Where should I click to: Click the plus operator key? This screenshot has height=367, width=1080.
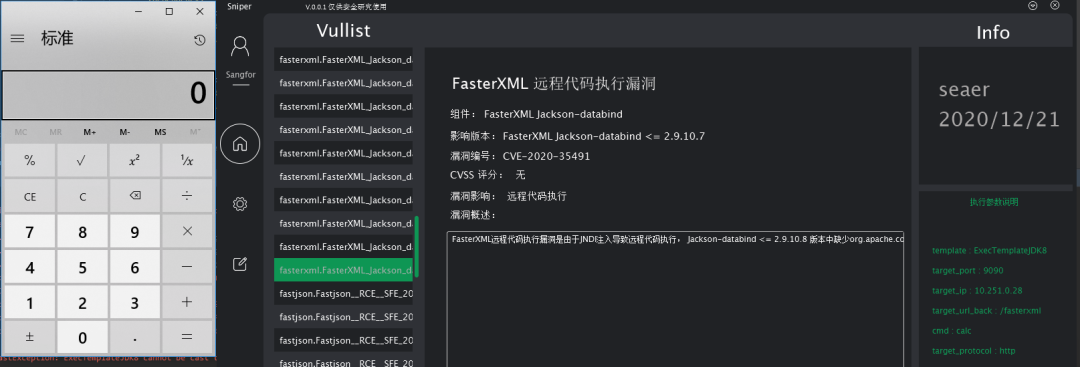click(187, 302)
